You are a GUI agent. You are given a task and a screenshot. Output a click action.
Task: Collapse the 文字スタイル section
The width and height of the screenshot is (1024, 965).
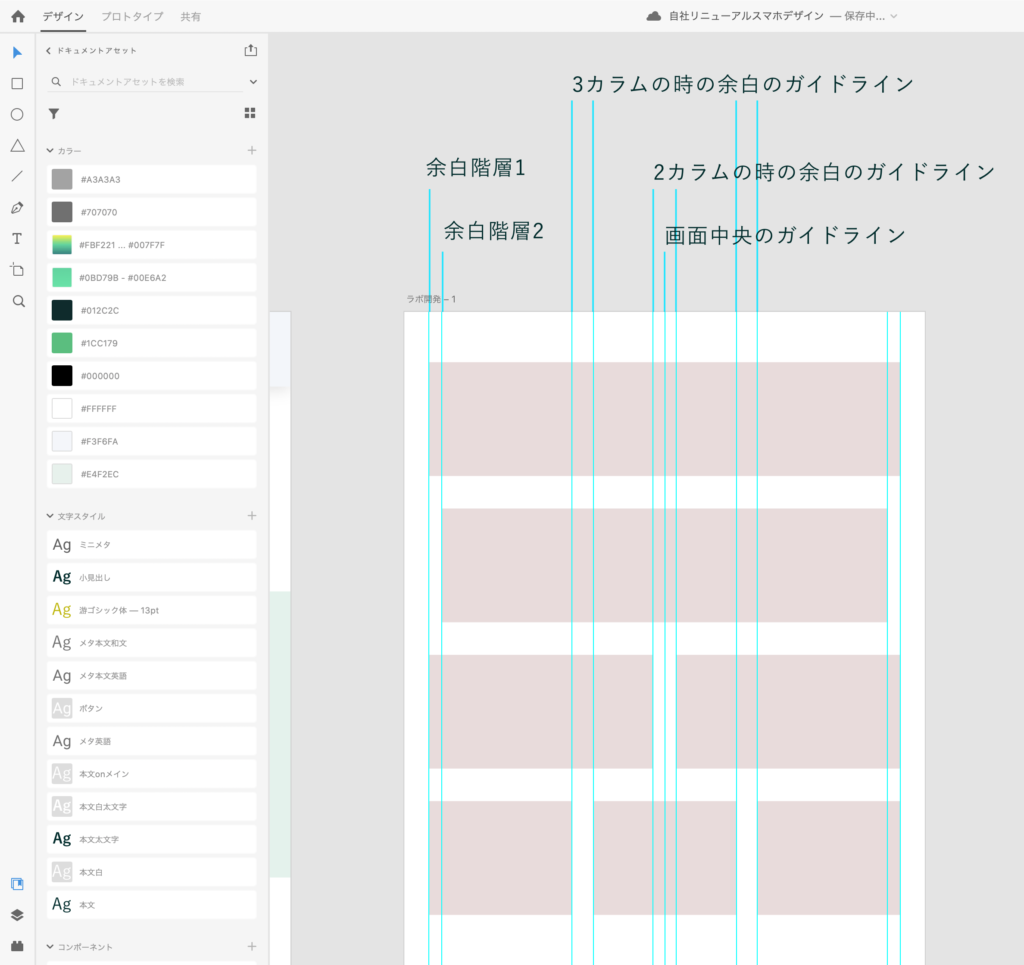[51, 516]
